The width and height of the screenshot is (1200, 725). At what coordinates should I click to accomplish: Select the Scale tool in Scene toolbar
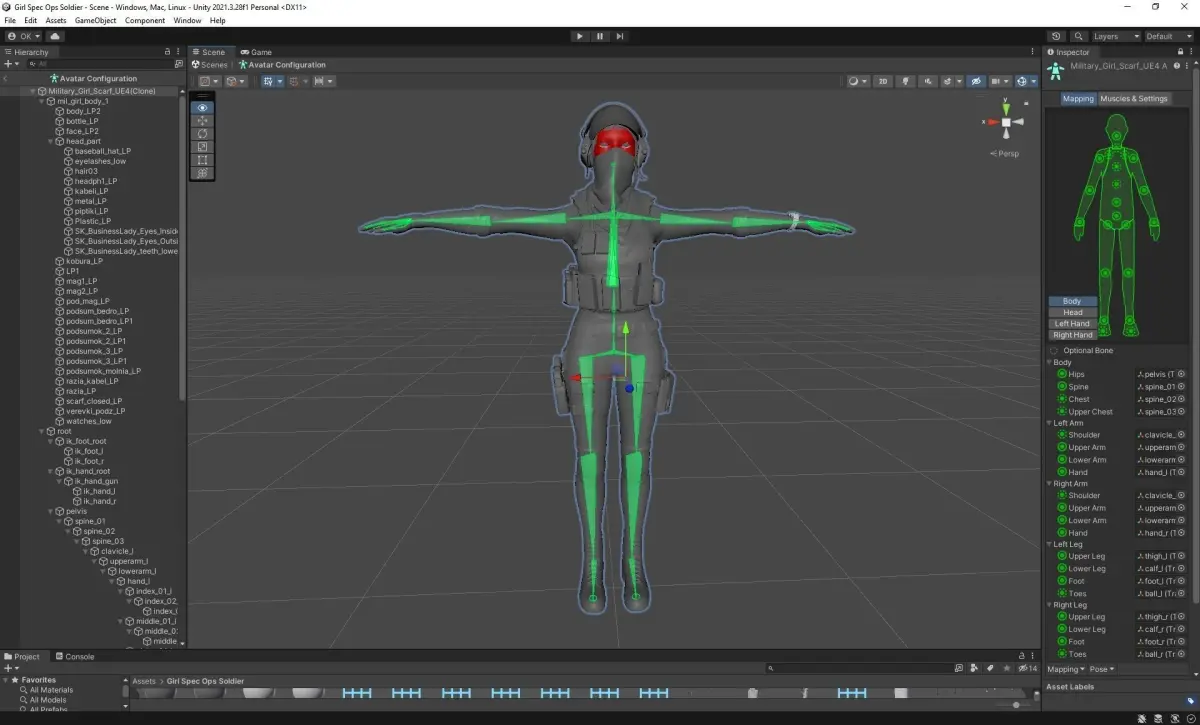[203, 146]
